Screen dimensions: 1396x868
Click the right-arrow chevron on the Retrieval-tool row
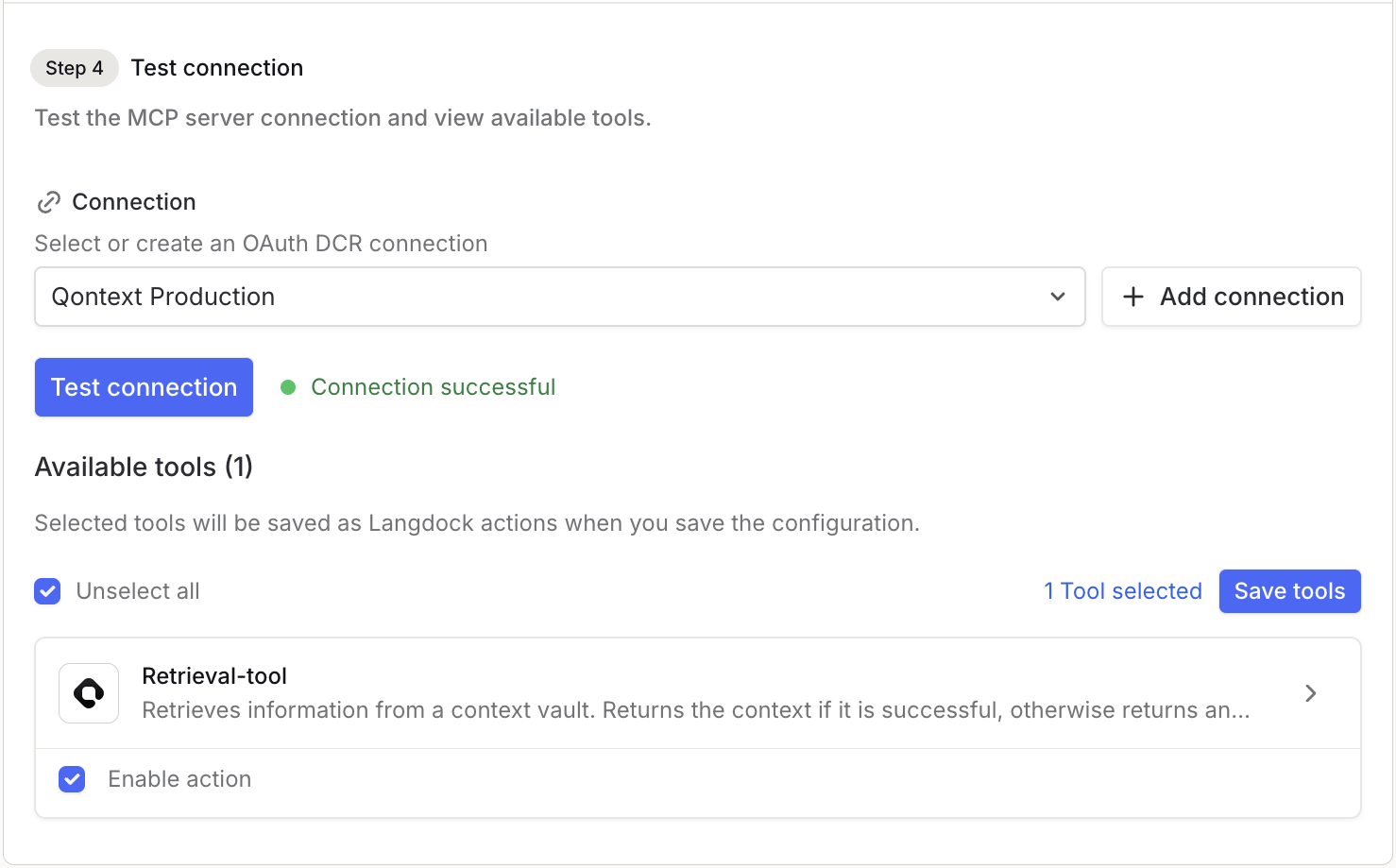click(1310, 692)
